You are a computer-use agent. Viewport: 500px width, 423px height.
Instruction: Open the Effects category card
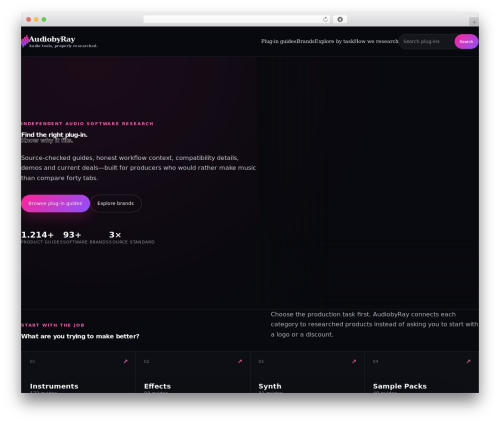[193, 372]
